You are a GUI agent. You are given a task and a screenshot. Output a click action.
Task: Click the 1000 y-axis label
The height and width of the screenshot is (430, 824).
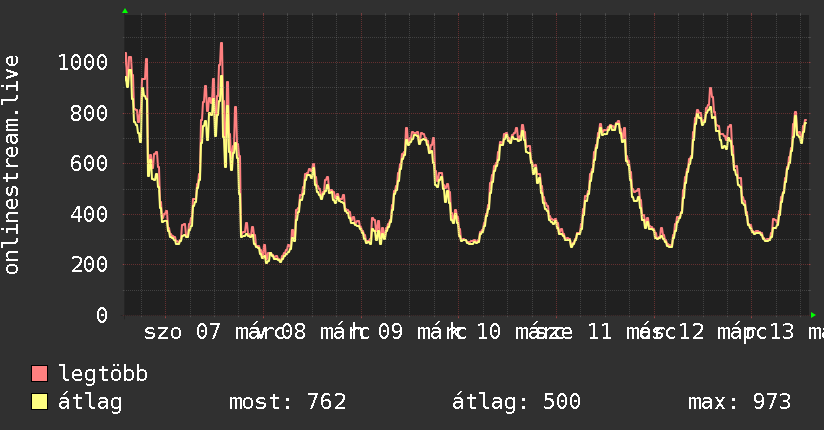pyautogui.click(x=83, y=63)
